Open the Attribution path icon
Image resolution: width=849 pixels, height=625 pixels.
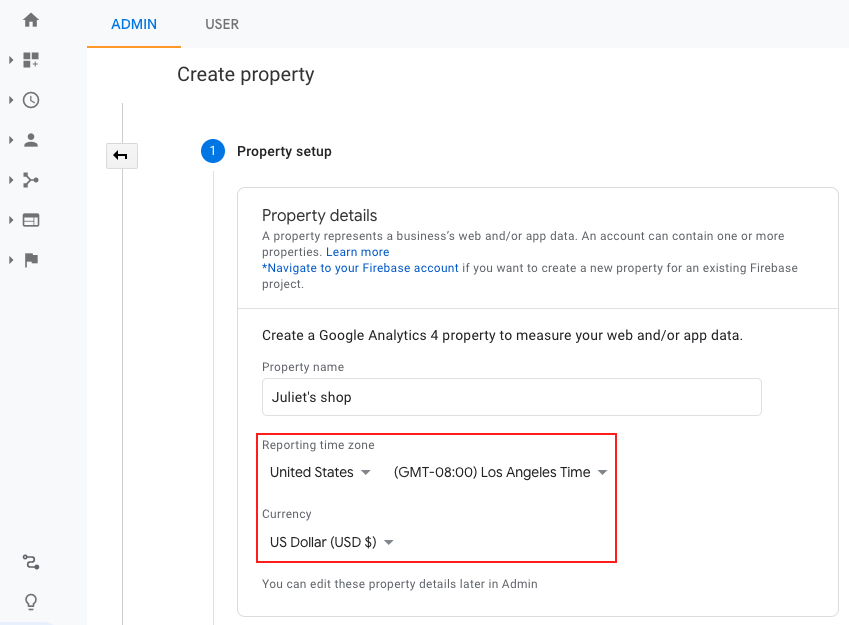coord(31,562)
